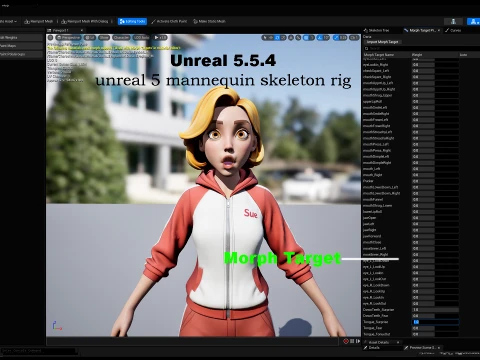This screenshot has height=360, width=480.
Task: Toggle the coordinate space globe icon
Action: 291,38
